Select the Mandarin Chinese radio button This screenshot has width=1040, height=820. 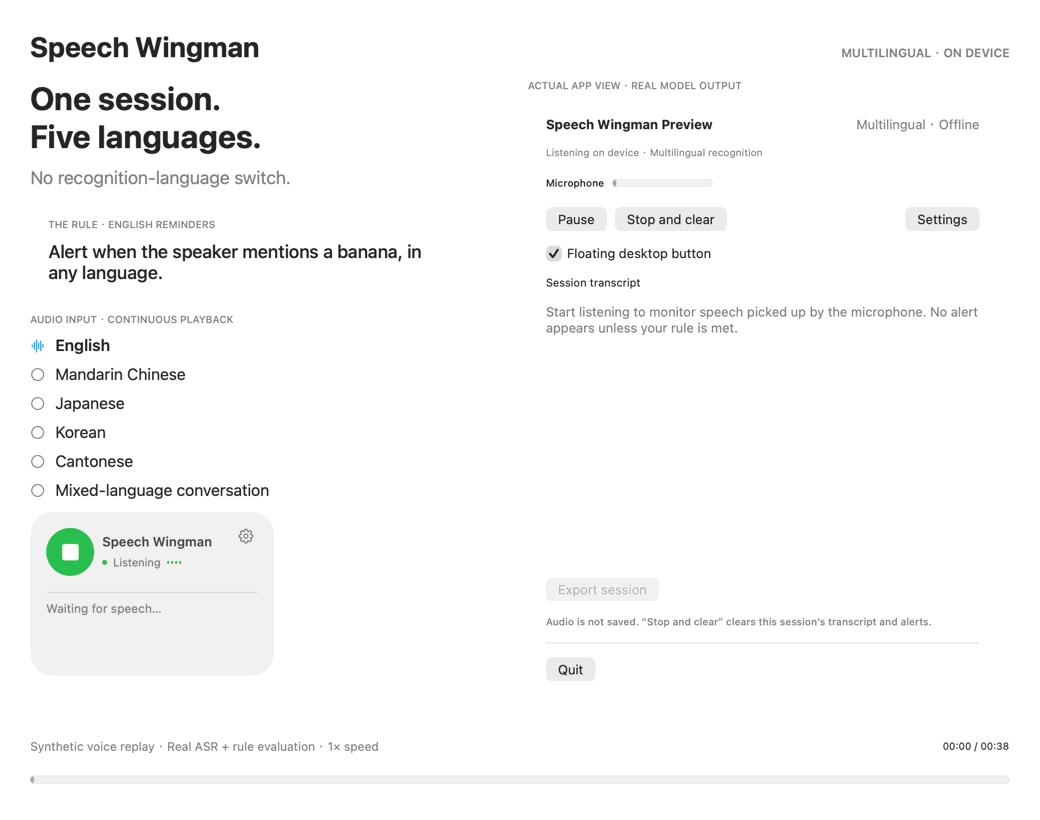(38, 375)
